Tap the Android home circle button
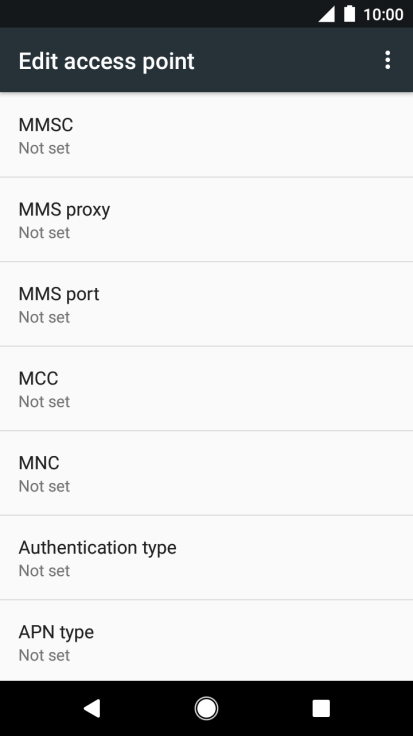The width and height of the screenshot is (413, 736). pos(206,708)
